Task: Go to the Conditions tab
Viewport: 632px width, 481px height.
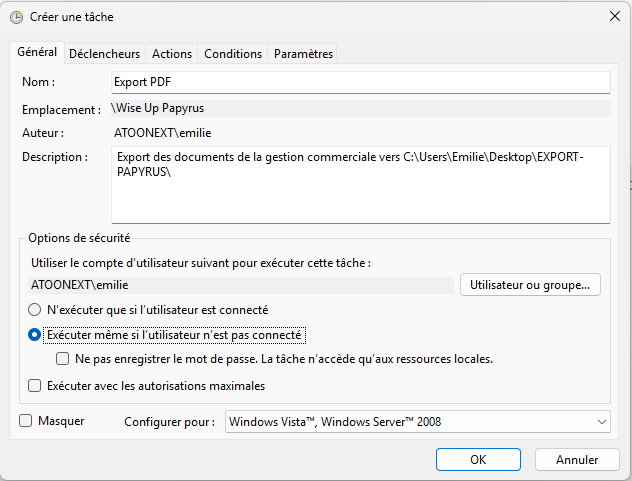Action: click(x=233, y=54)
